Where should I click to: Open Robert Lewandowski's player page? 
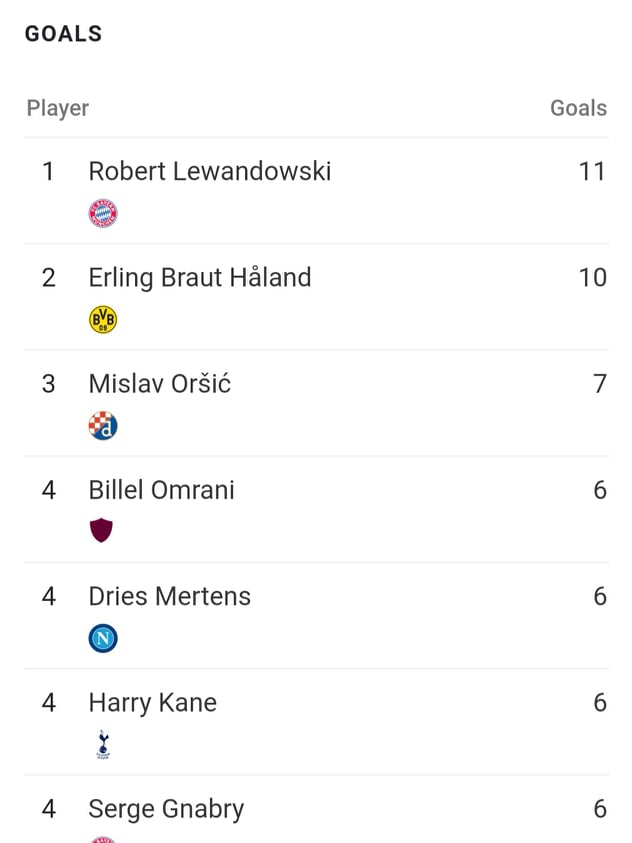[210, 172]
